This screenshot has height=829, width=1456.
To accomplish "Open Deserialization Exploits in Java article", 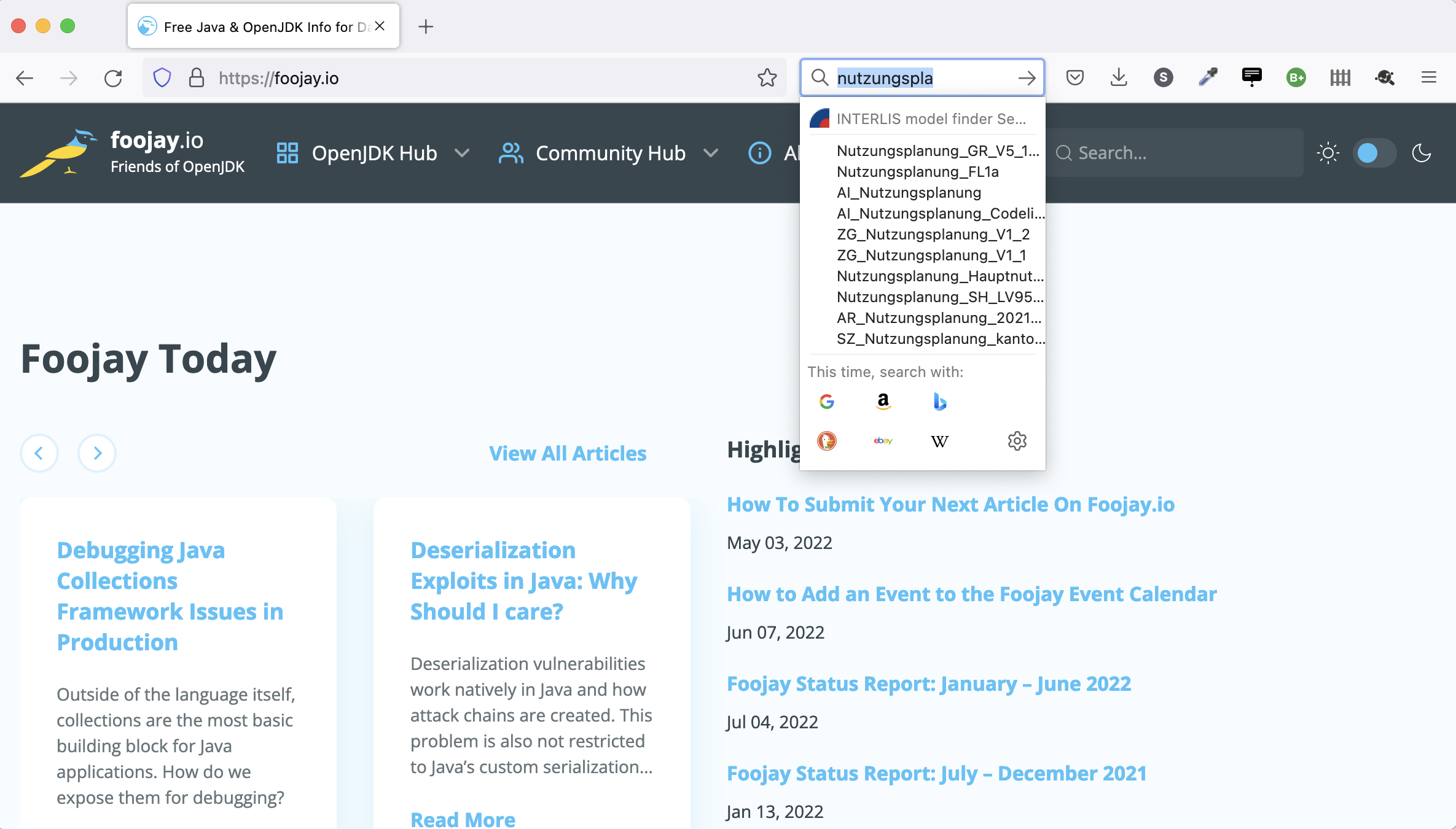I will click(524, 581).
